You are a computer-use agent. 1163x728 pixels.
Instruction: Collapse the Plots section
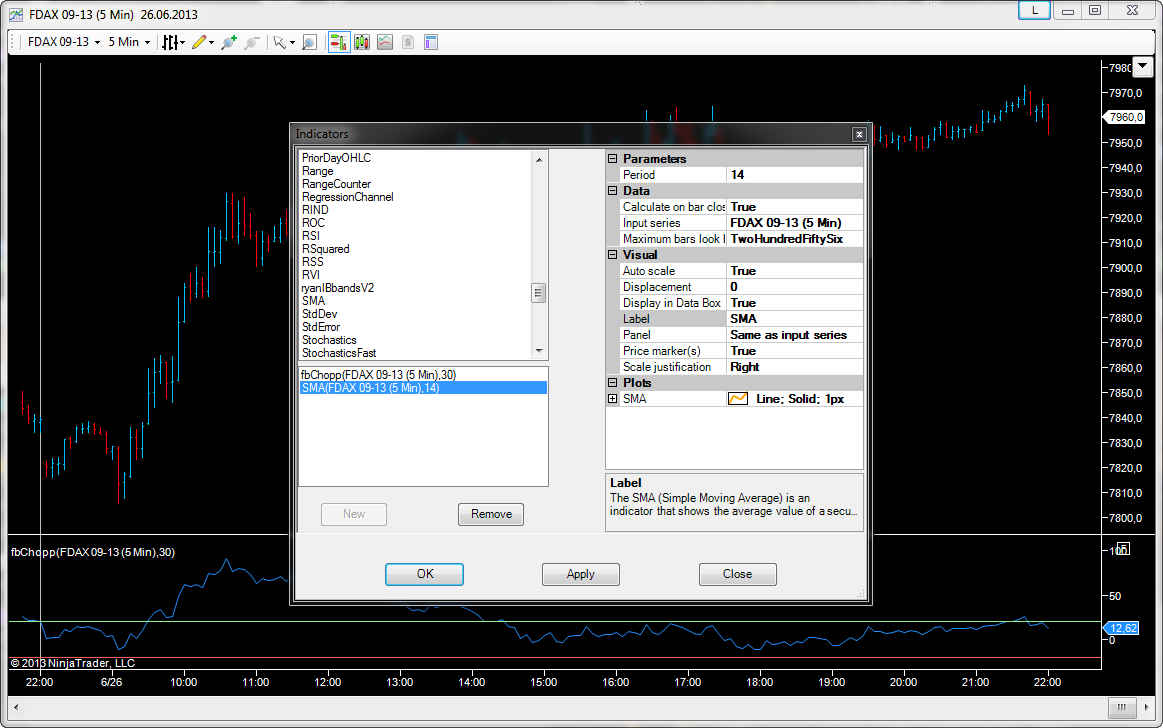[x=613, y=383]
